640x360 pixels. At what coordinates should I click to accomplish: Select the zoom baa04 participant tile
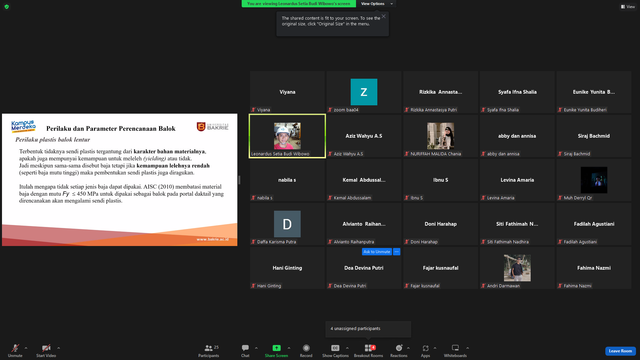click(364, 92)
